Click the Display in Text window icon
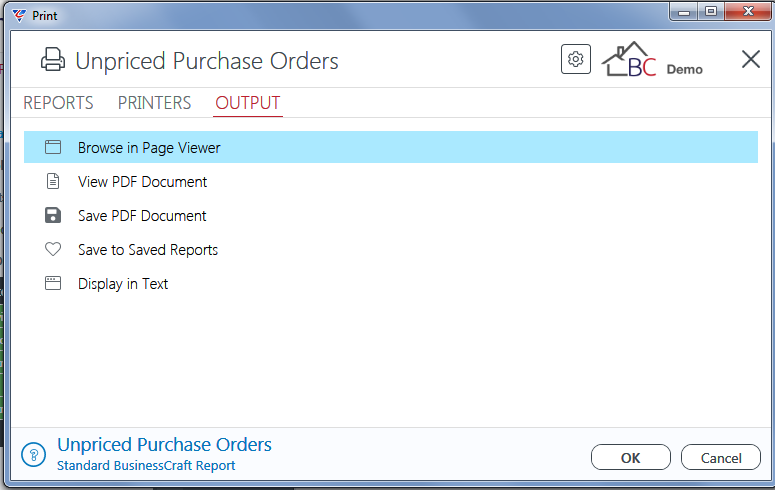Viewport: 775px width, 490px height. [53, 283]
